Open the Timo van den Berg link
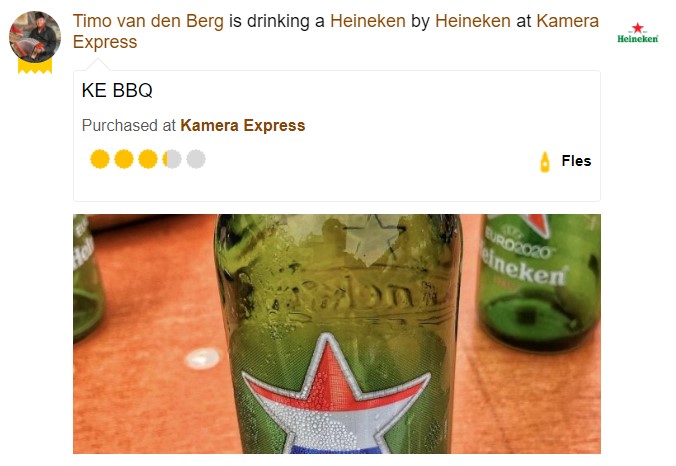 click(x=148, y=21)
